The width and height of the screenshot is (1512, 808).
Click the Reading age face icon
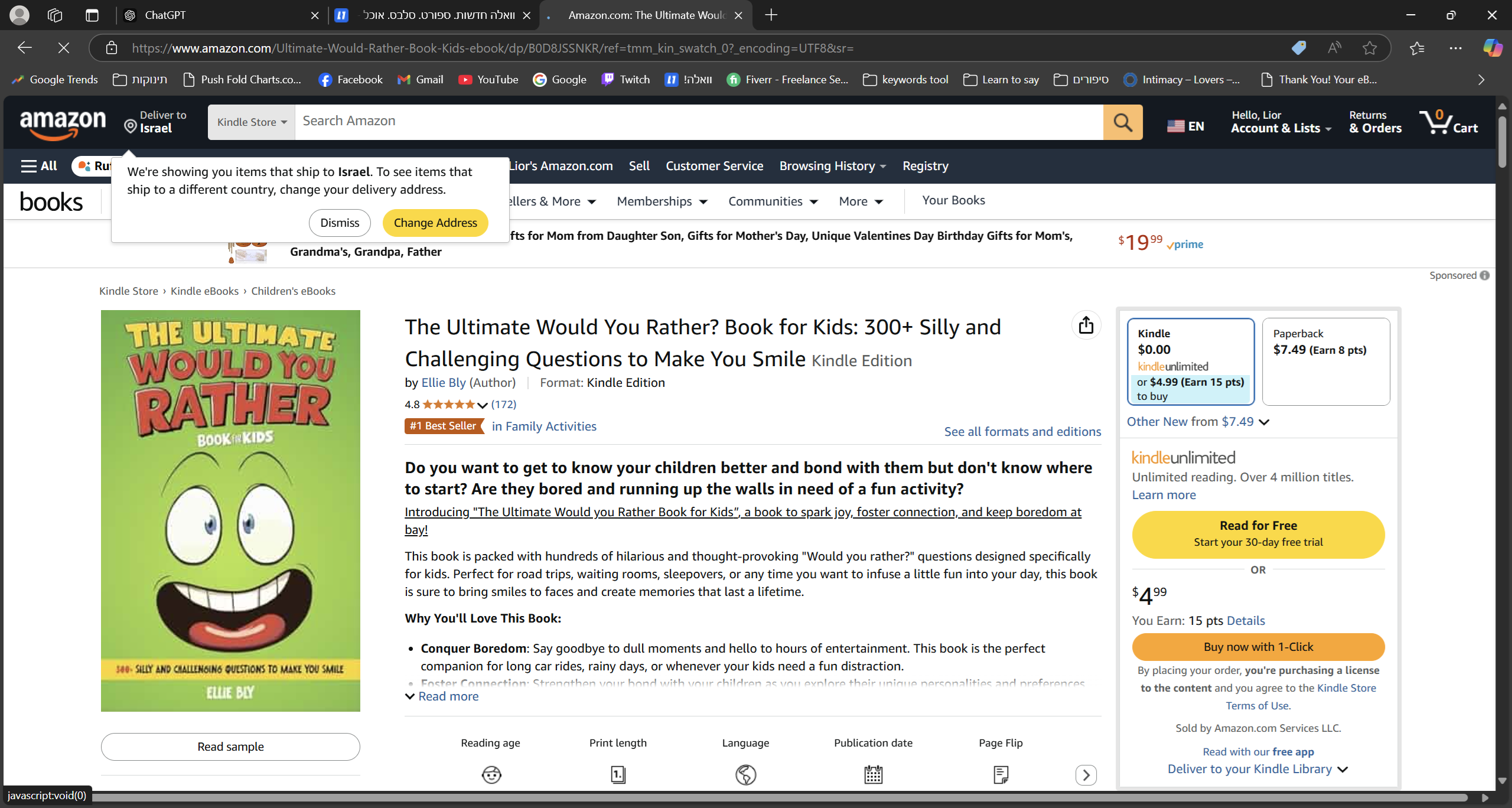pyautogui.click(x=491, y=774)
